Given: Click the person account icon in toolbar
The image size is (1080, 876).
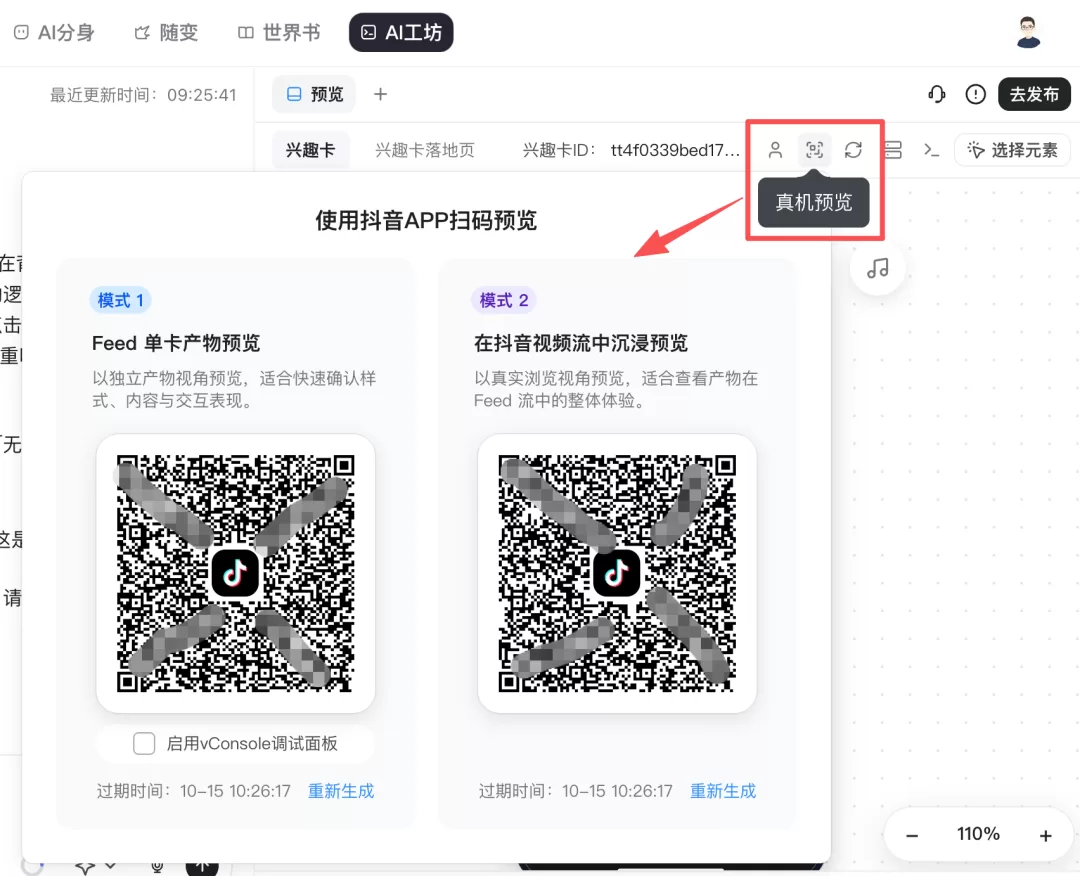Looking at the screenshot, I should coord(775,150).
